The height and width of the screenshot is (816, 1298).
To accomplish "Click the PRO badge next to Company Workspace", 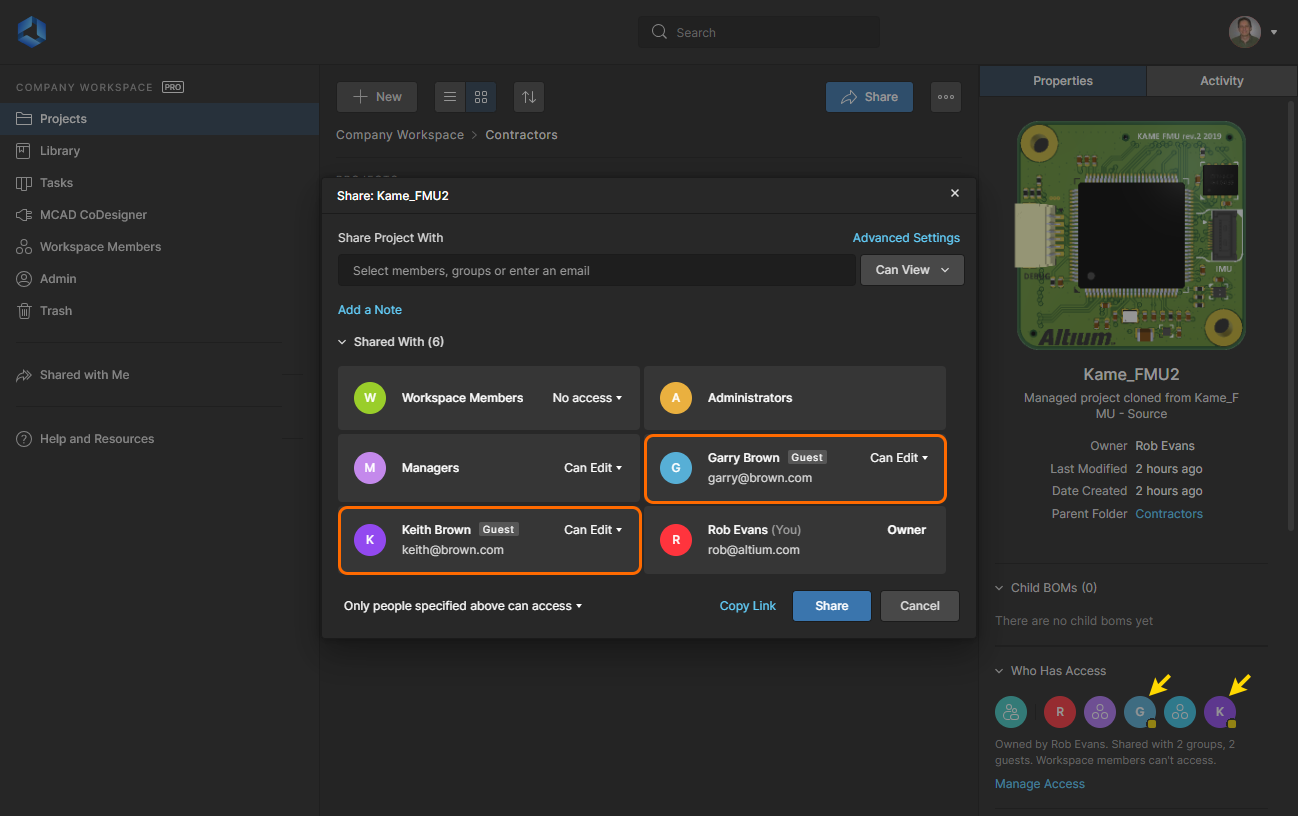I will click(x=173, y=87).
